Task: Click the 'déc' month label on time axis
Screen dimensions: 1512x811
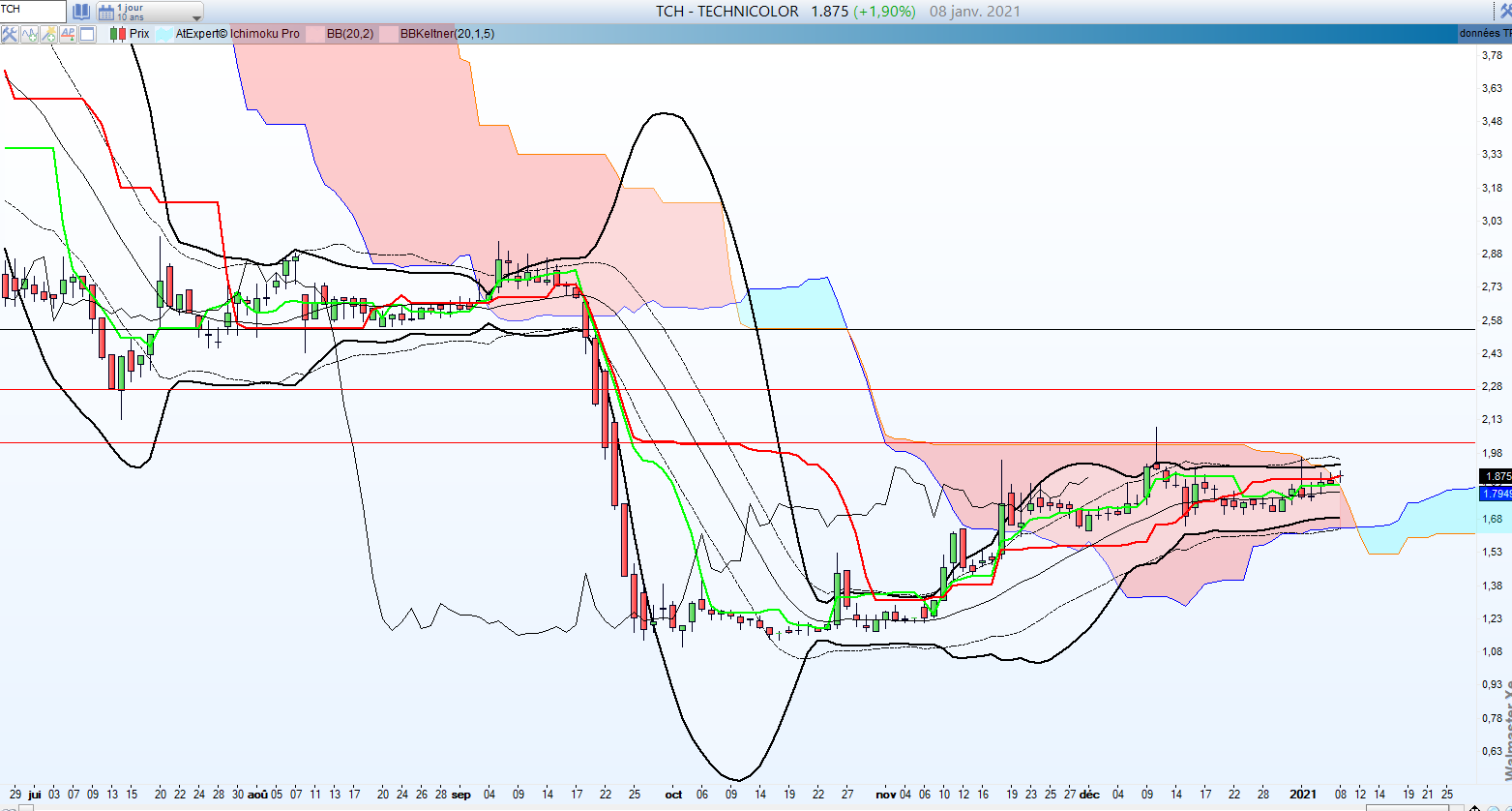Action: (1089, 794)
